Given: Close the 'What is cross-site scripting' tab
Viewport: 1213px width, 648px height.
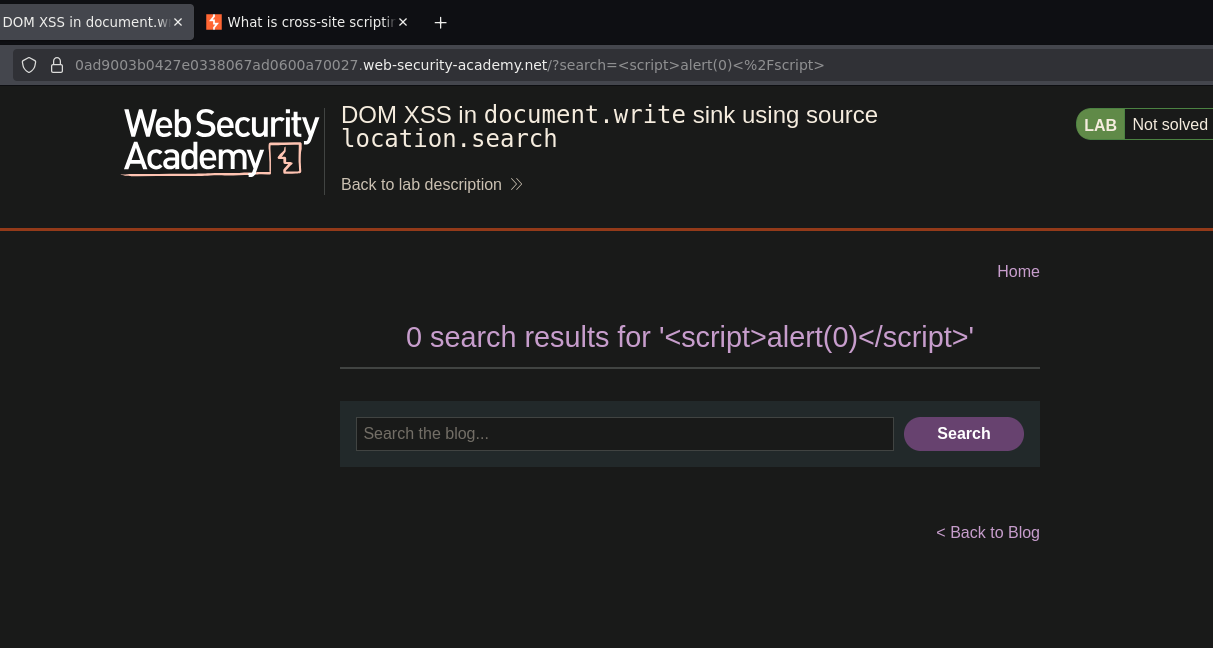Looking at the screenshot, I should (403, 22).
